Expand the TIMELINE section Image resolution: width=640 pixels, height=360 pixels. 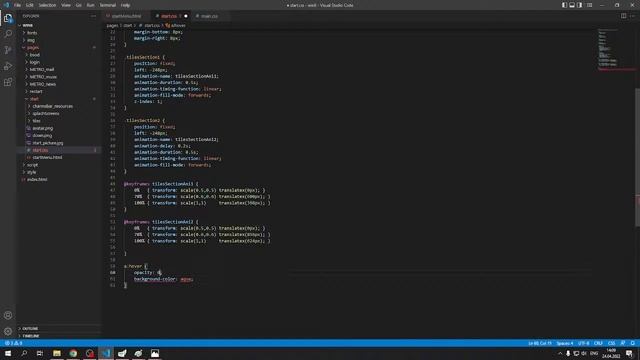click(x=31, y=336)
